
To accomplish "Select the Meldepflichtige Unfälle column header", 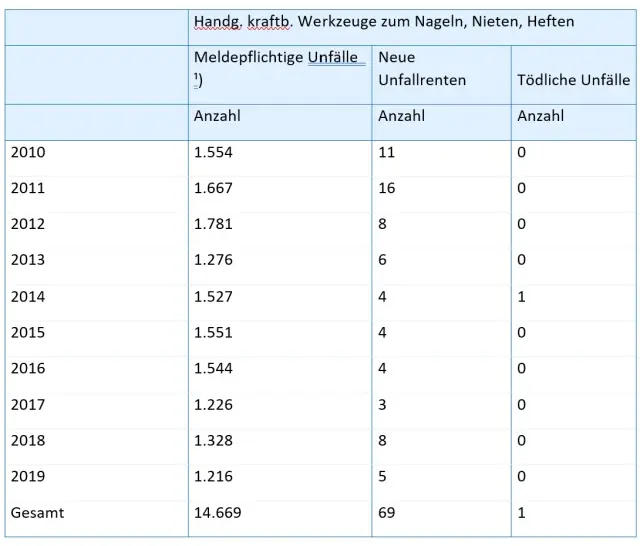I will tap(276, 58).
